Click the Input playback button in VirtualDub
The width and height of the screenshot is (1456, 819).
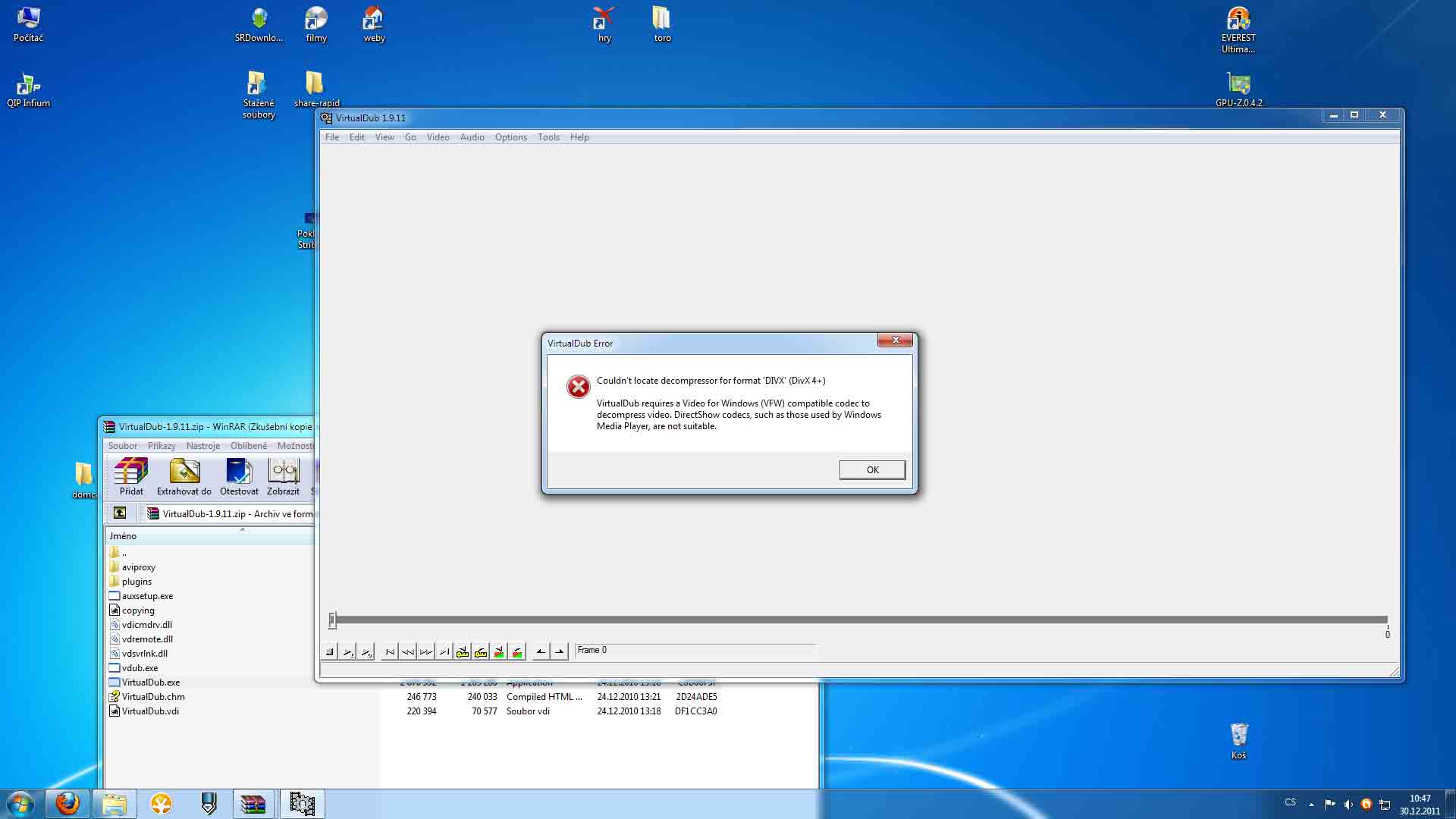tap(348, 651)
